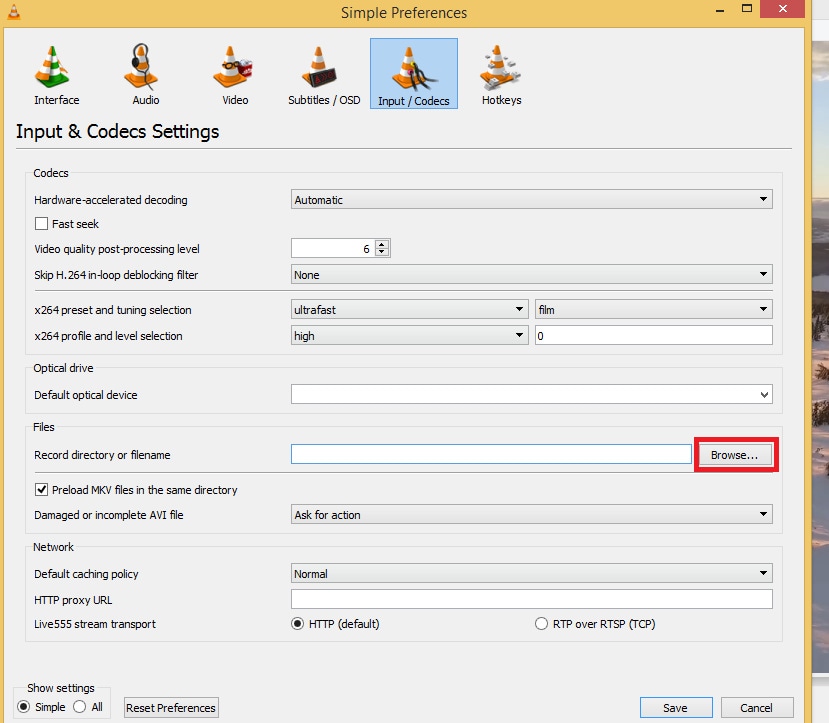Click the Record directory or filename field
Image resolution: width=829 pixels, height=723 pixels.
tap(491, 454)
